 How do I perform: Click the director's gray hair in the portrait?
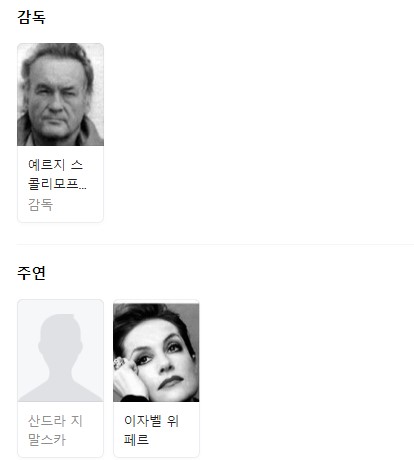[60, 53]
